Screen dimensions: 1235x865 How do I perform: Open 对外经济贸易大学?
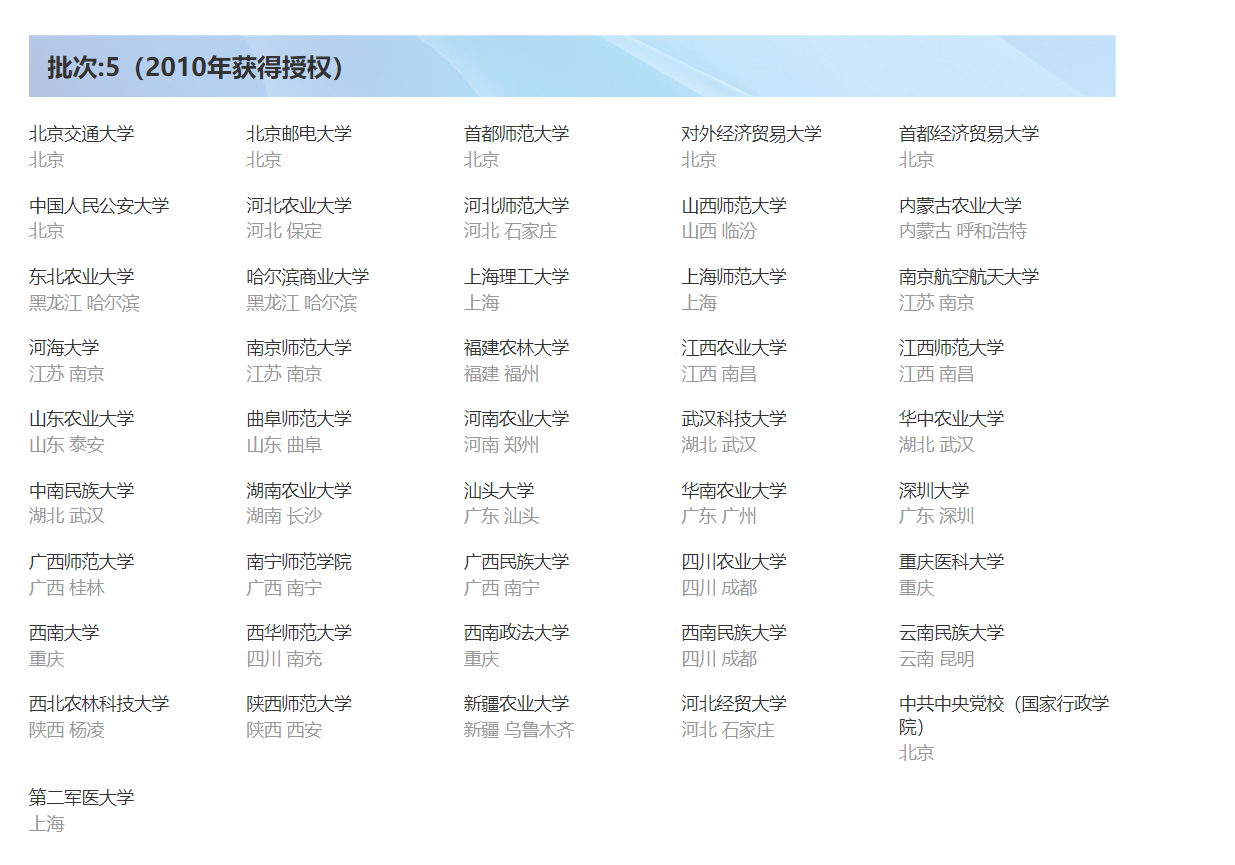[x=750, y=133]
